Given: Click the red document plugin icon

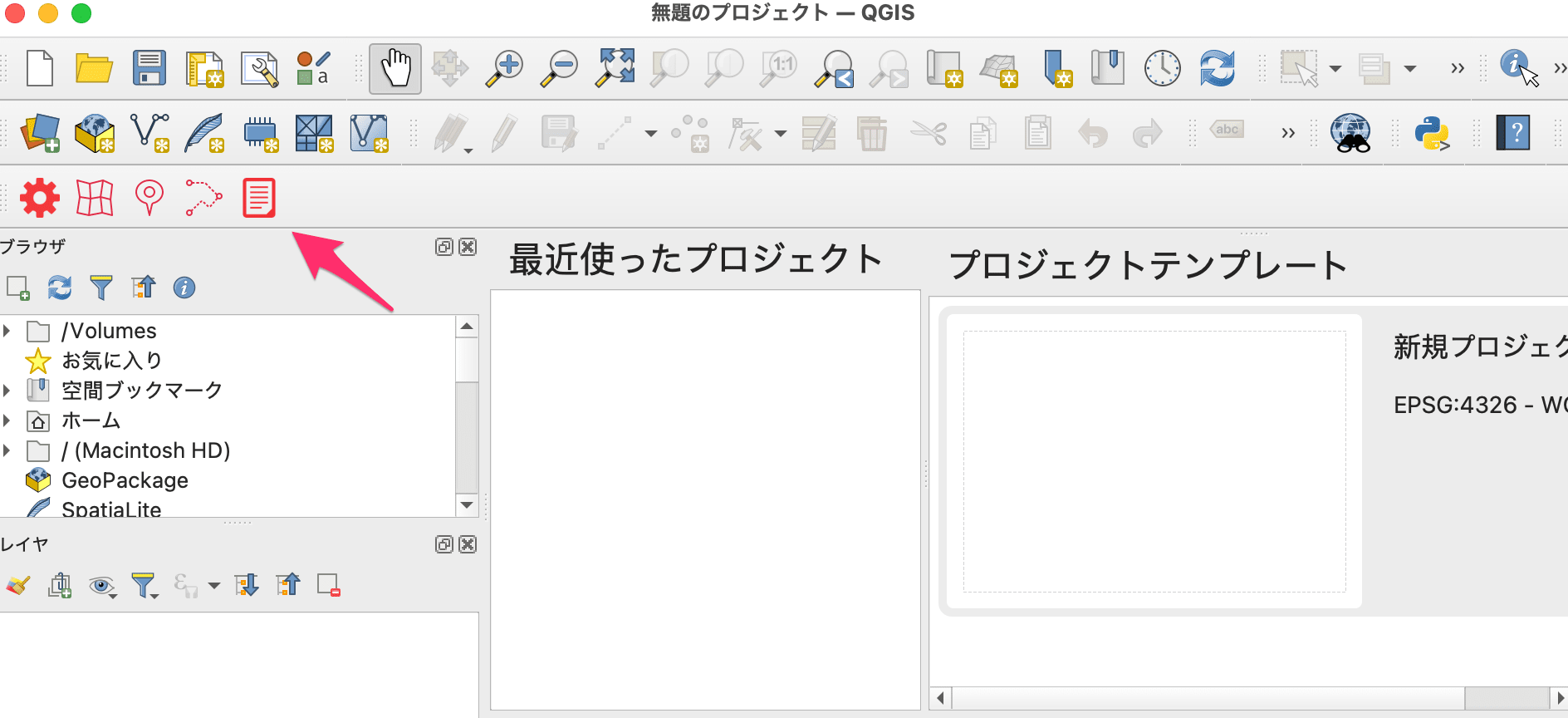Looking at the screenshot, I should [x=258, y=198].
